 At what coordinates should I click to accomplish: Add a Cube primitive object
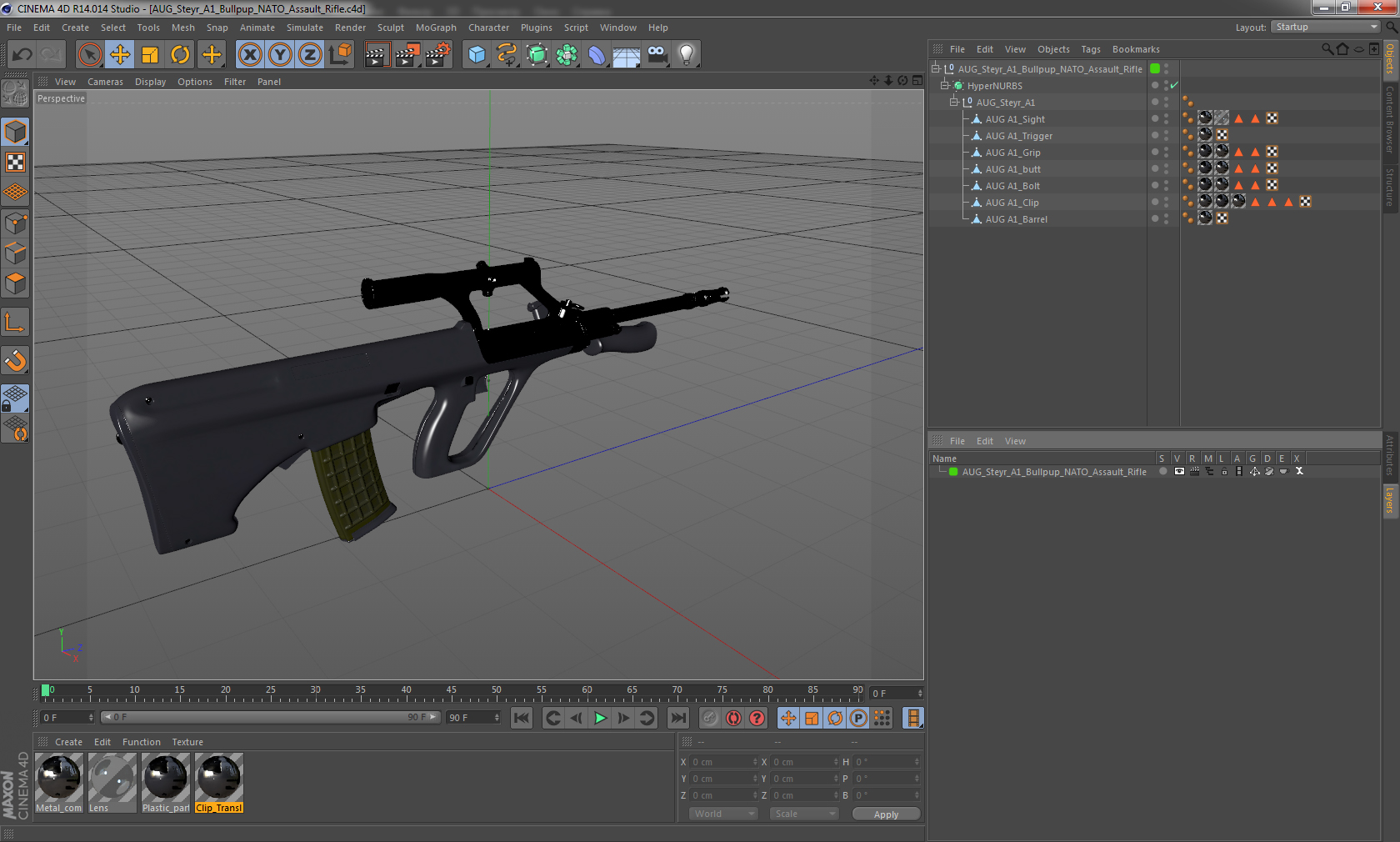(x=477, y=55)
